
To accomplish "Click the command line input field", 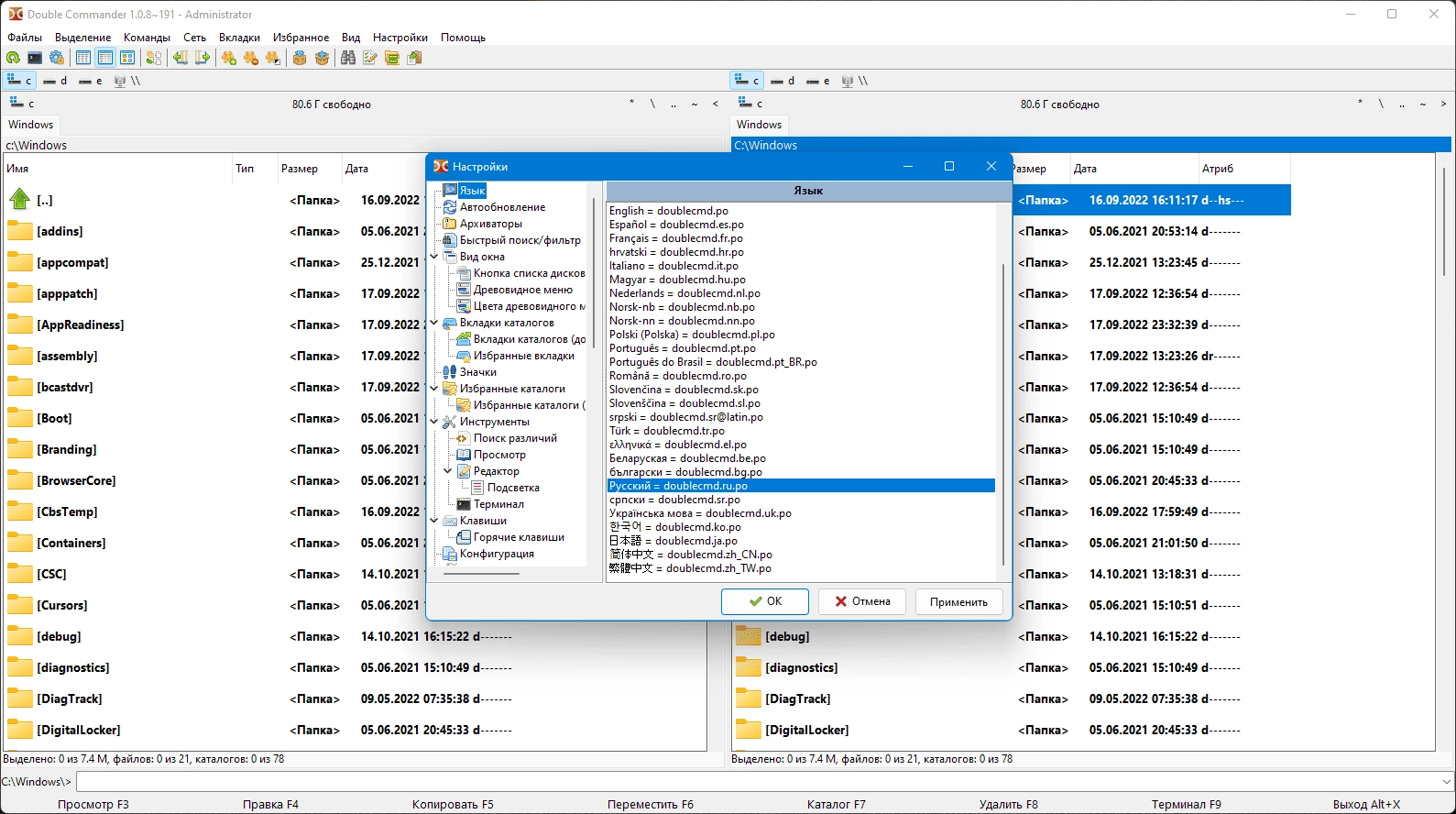I will pyautogui.click(x=757, y=782).
